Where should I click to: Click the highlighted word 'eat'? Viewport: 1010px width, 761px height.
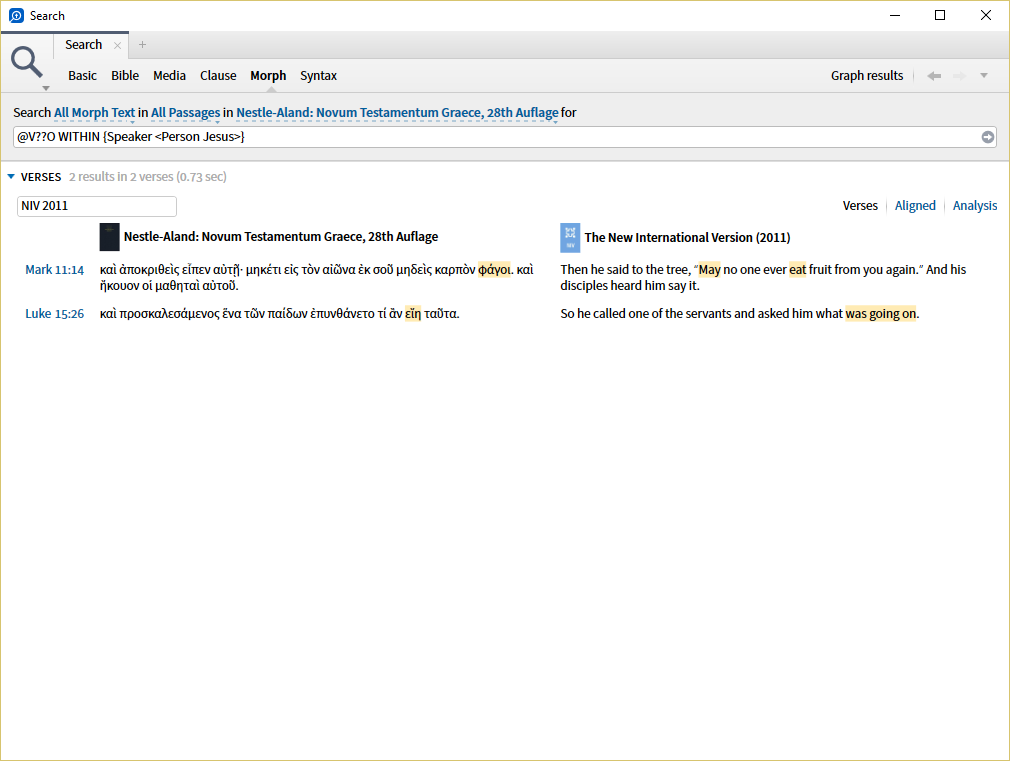797,269
